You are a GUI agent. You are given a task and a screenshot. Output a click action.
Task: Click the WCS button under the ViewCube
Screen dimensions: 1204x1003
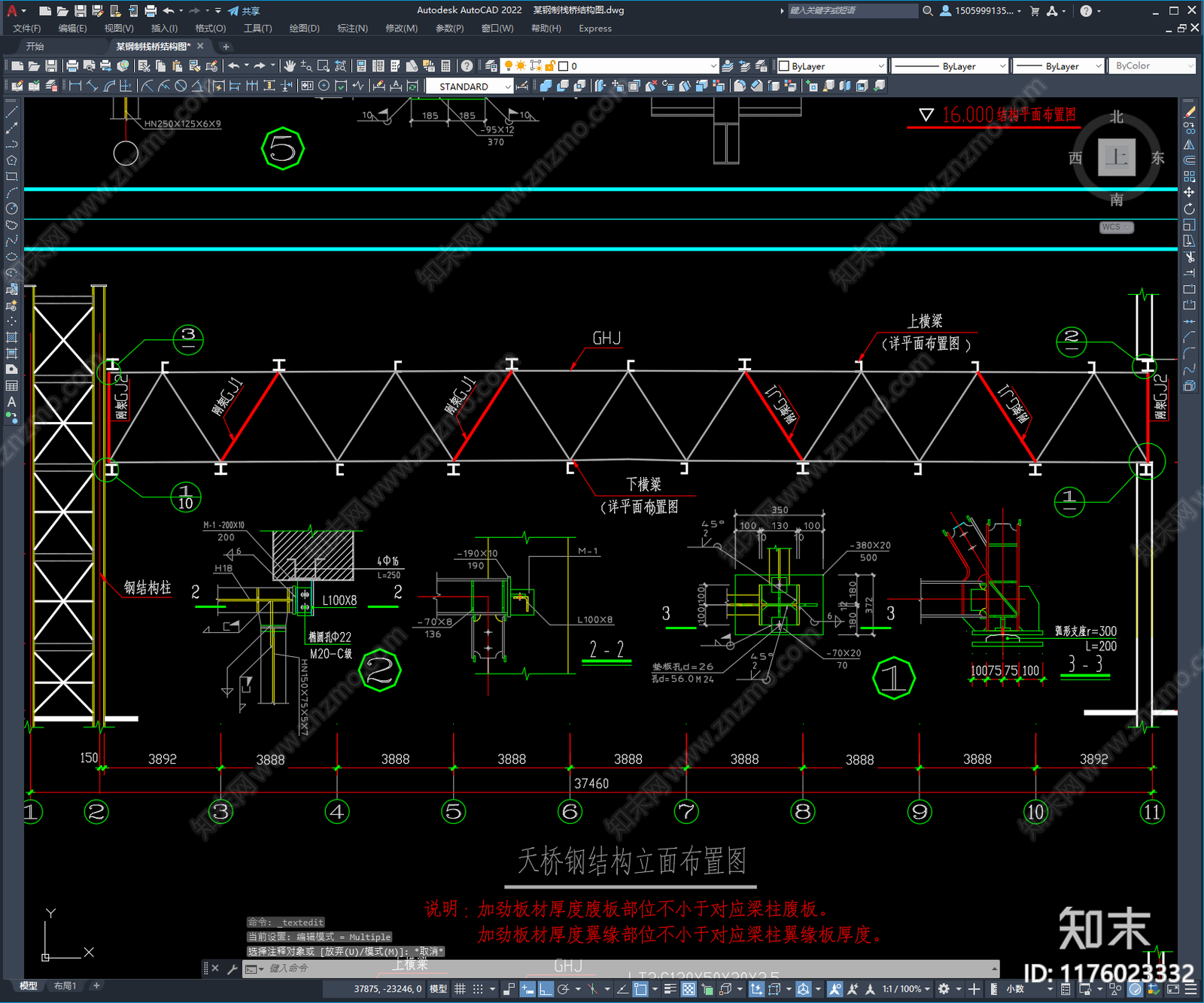[x=1116, y=227]
